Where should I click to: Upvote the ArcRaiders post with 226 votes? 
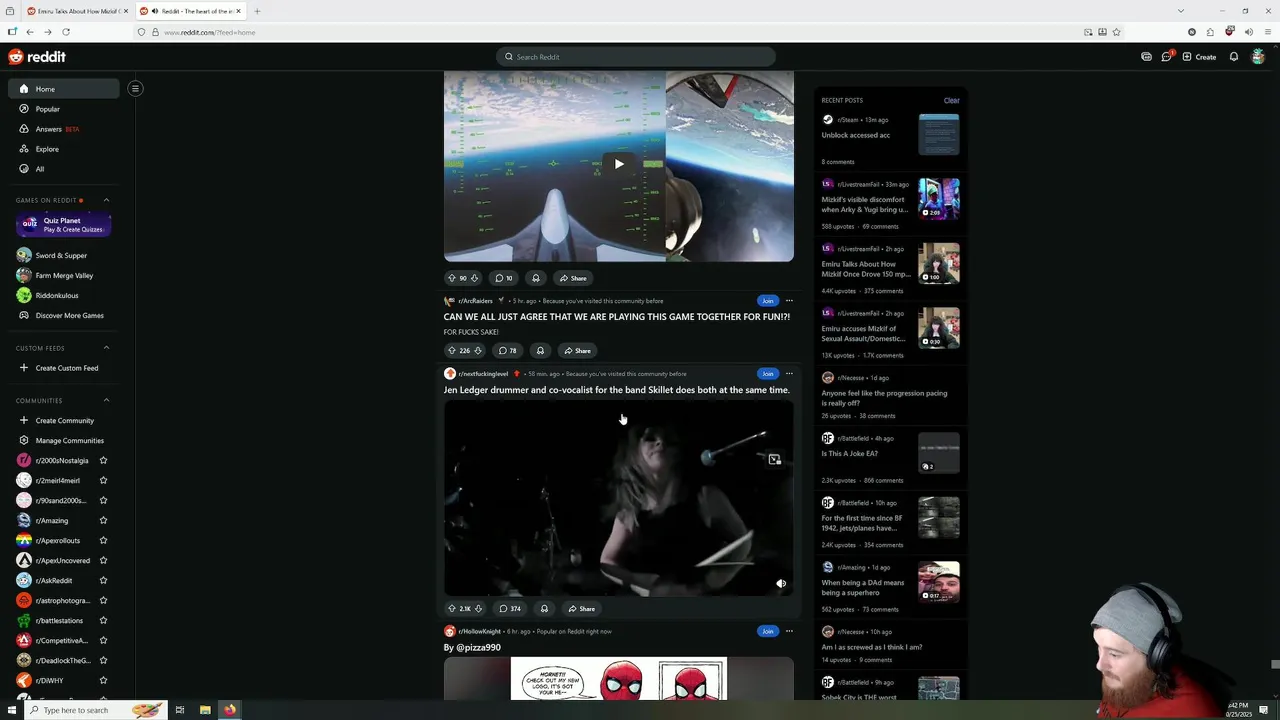pyautogui.click(x=451, y=350)
